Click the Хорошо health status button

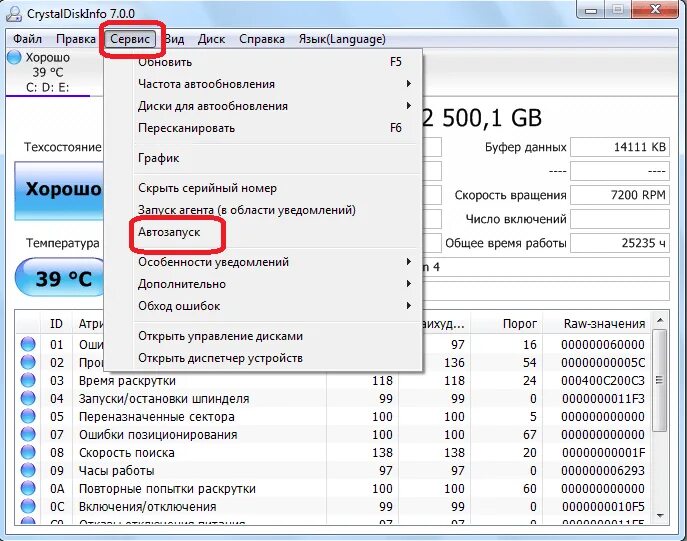60,190
